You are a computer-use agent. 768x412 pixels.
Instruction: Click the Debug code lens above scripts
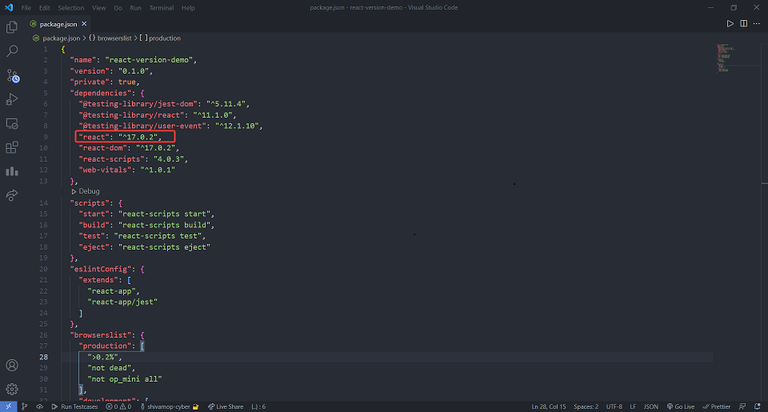coord(88,190)
